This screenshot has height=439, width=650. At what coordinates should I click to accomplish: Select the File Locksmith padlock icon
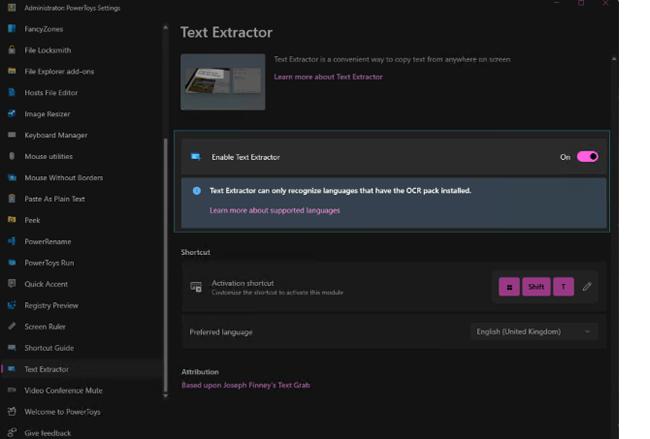click(12, 50)
